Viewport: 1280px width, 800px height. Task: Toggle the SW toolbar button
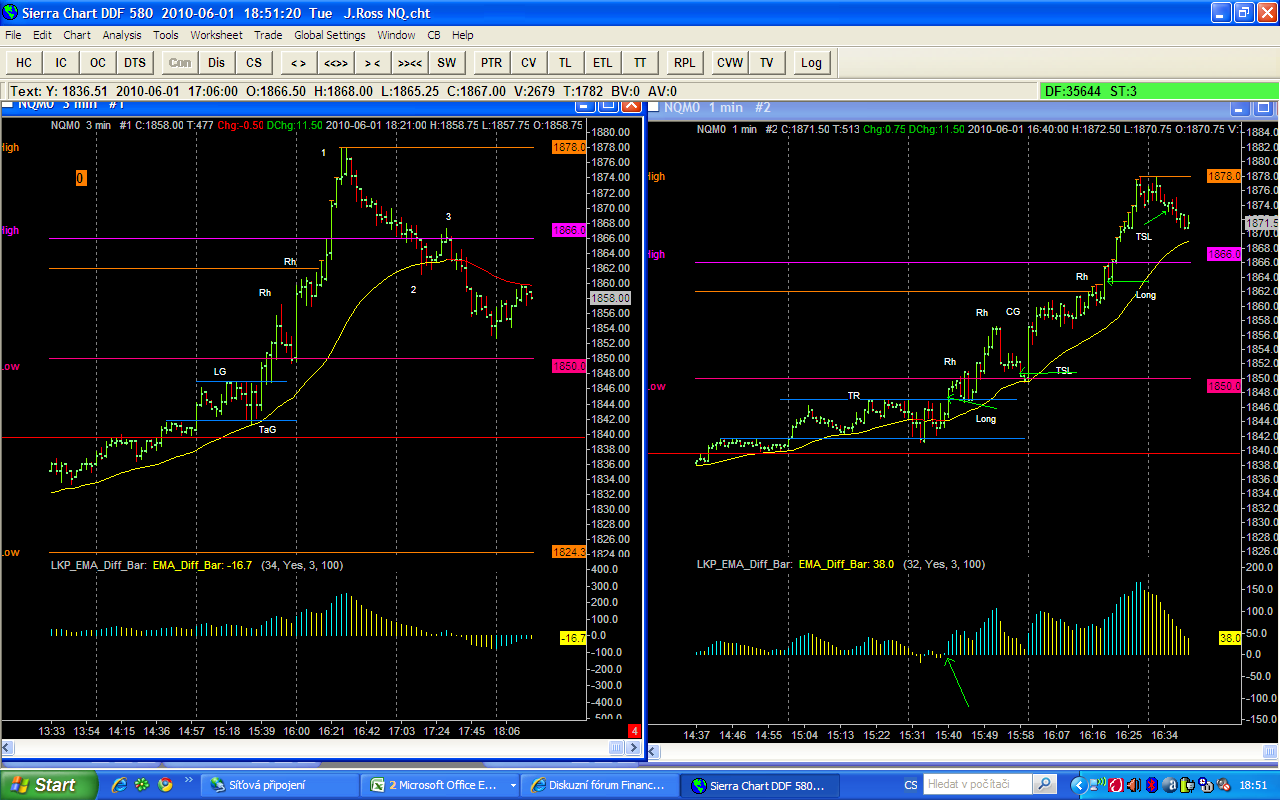(x=446, y=62)
